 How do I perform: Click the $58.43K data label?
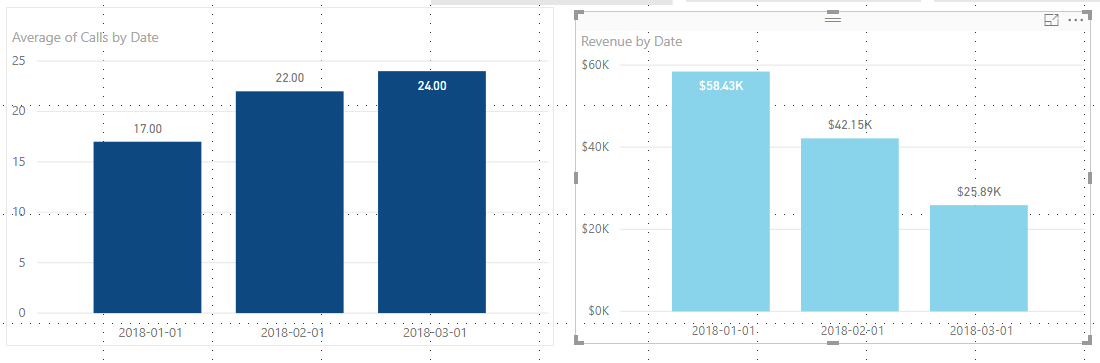pyautogui.click(x=720, y=86)
